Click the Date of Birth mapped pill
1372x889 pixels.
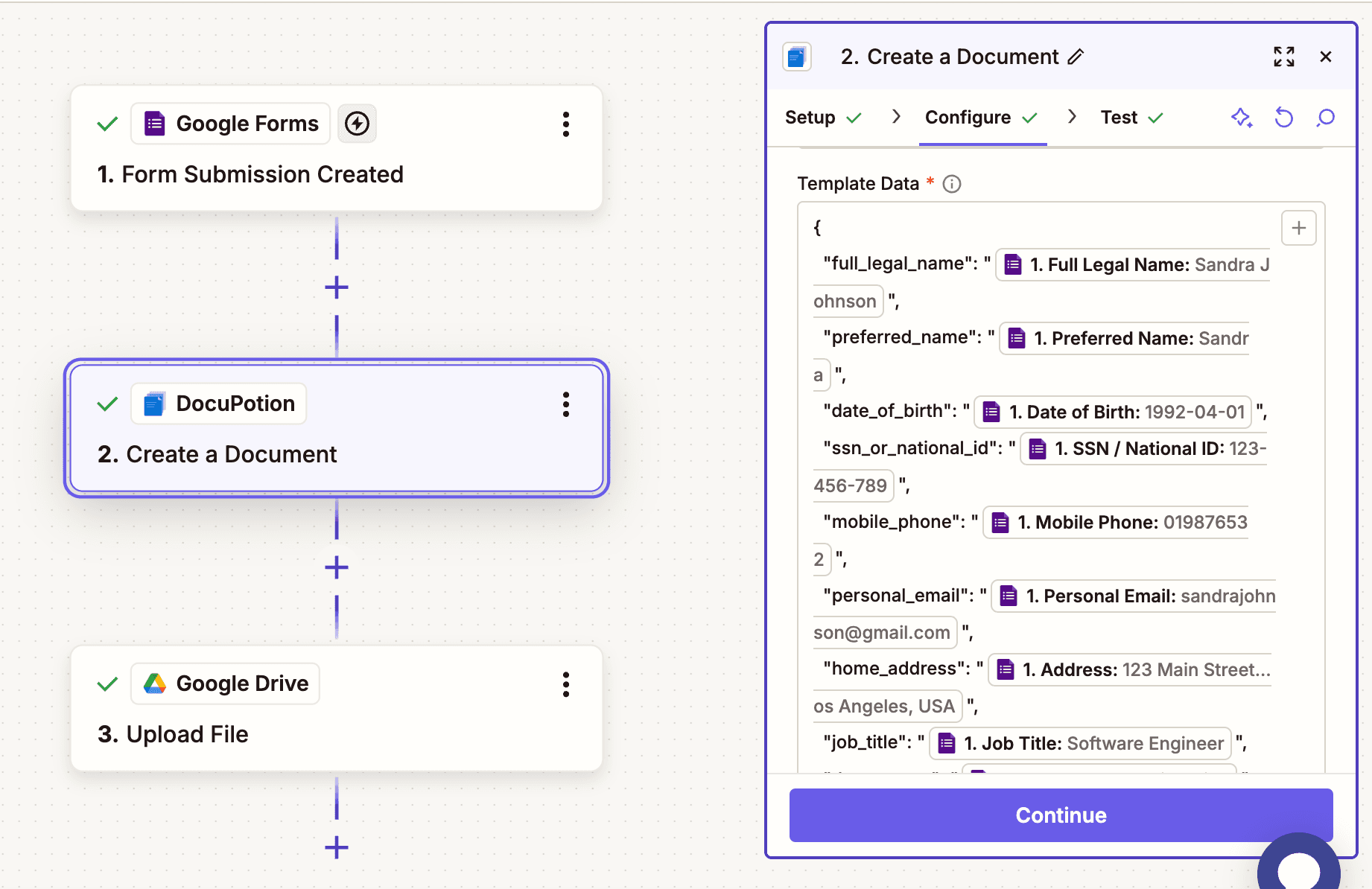tap(1113, 412)
